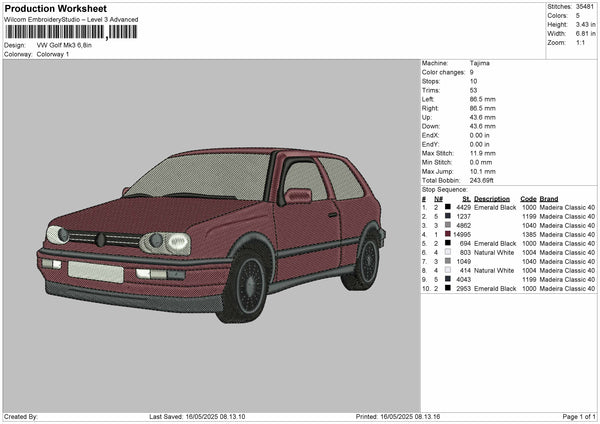Image resolution: width=600 pixels, height=424 pixels.
Task: Click the black swatch in stop row 10
Action: click(x=448, y=288)
